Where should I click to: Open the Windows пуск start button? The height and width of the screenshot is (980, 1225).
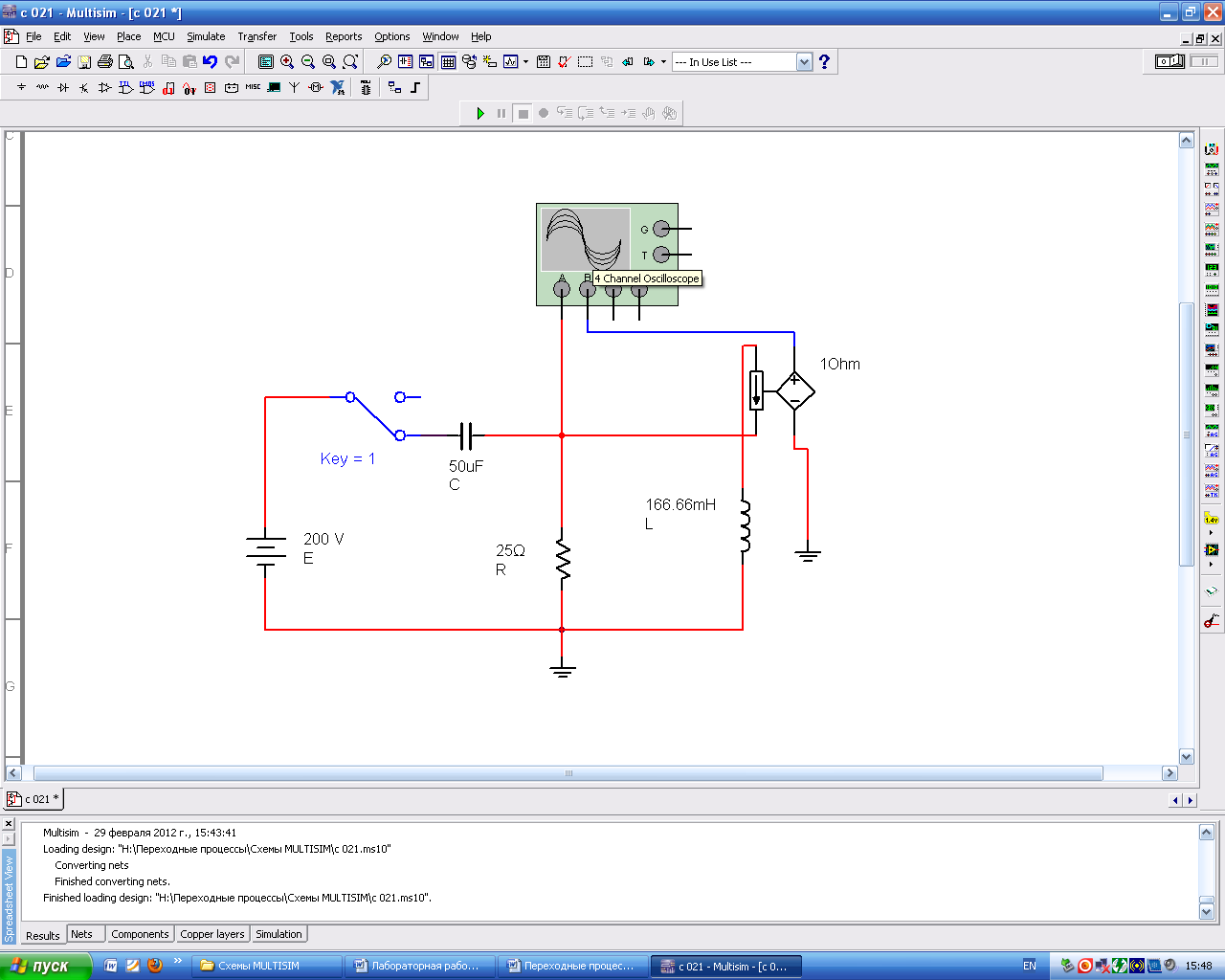click(45, 966)
